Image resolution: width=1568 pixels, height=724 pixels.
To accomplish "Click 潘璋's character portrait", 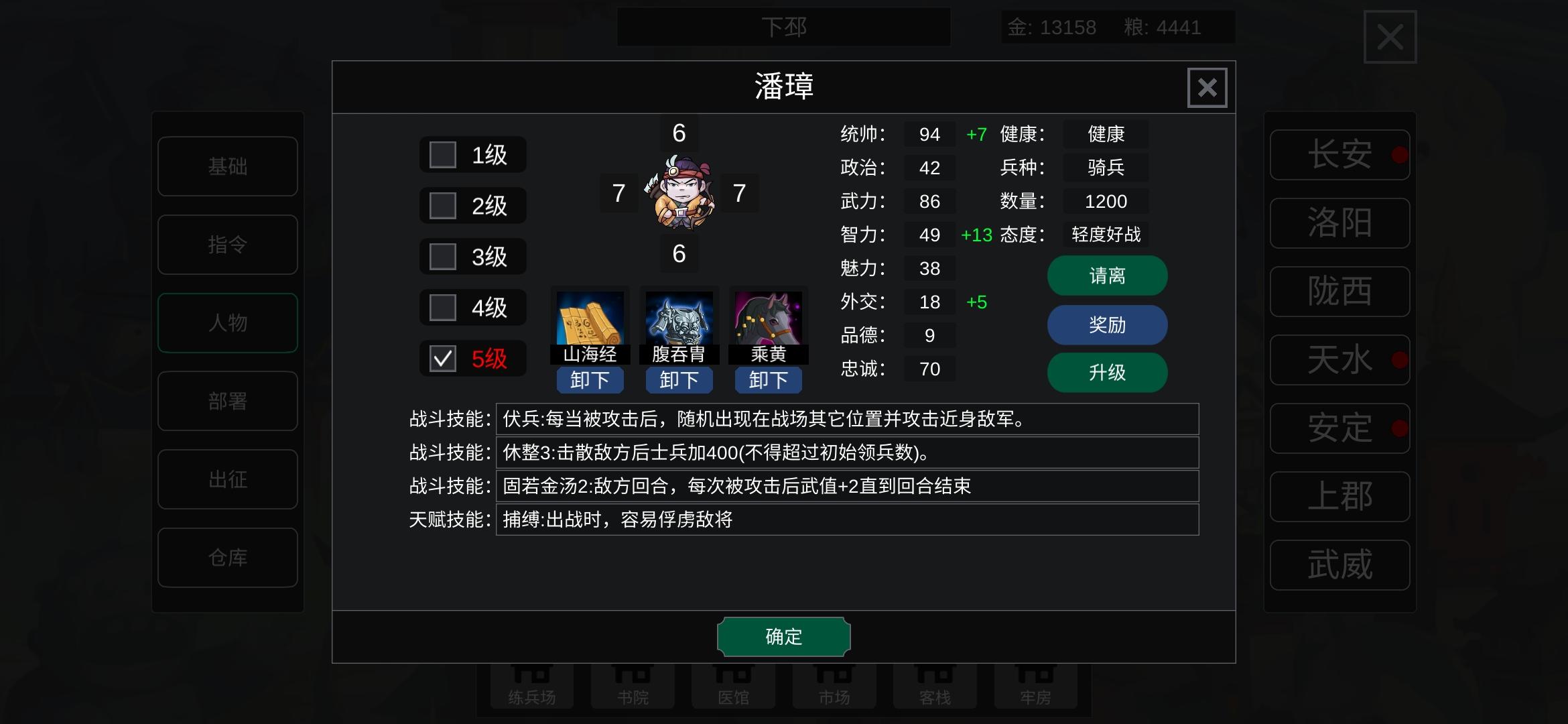I will 679,193.
